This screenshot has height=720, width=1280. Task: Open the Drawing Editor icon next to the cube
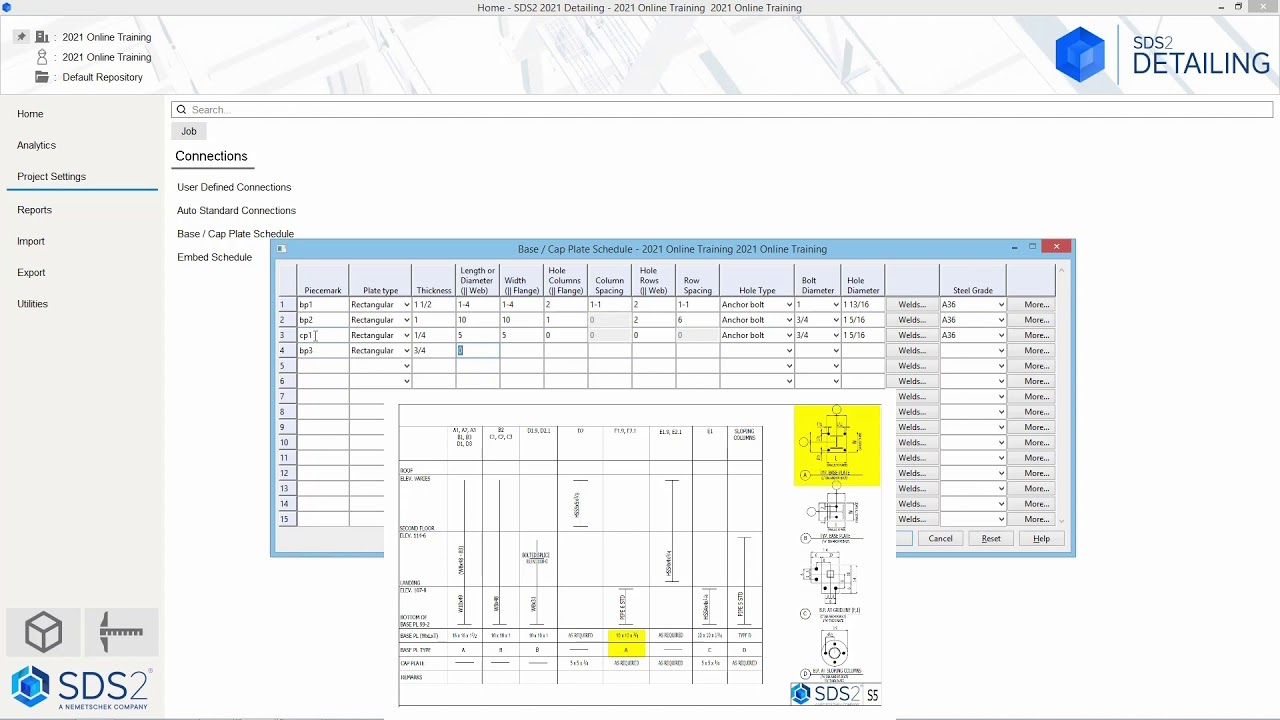[x=122, y=632]
